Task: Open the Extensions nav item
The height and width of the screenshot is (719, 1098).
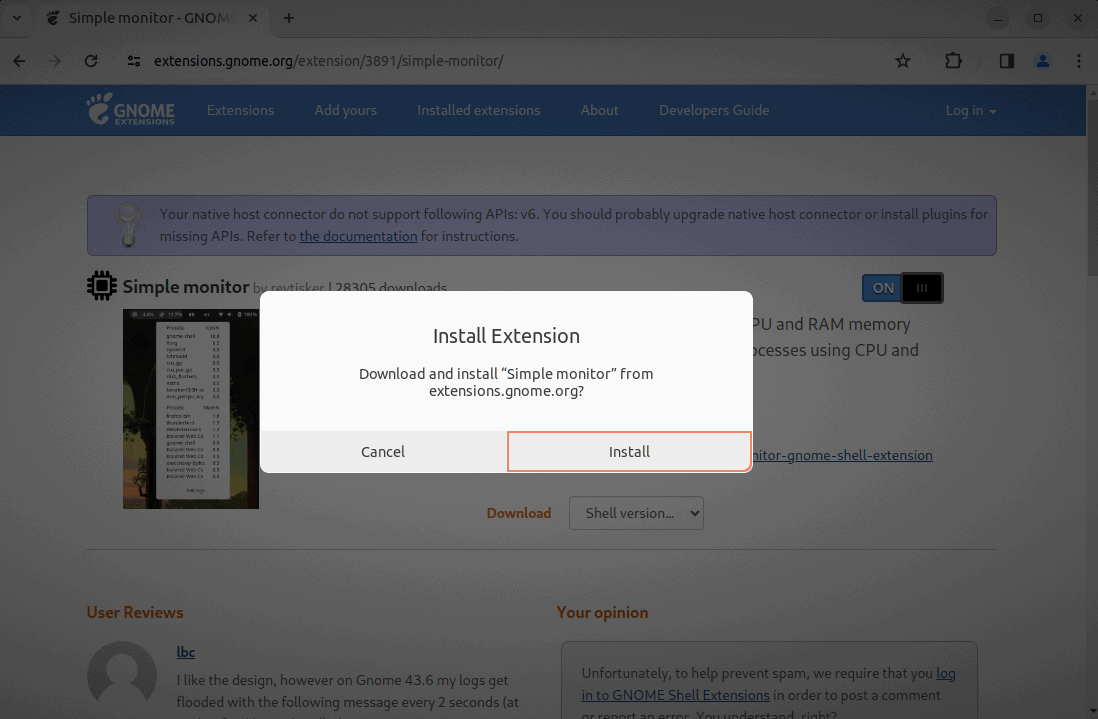Action: pos(240,110)
